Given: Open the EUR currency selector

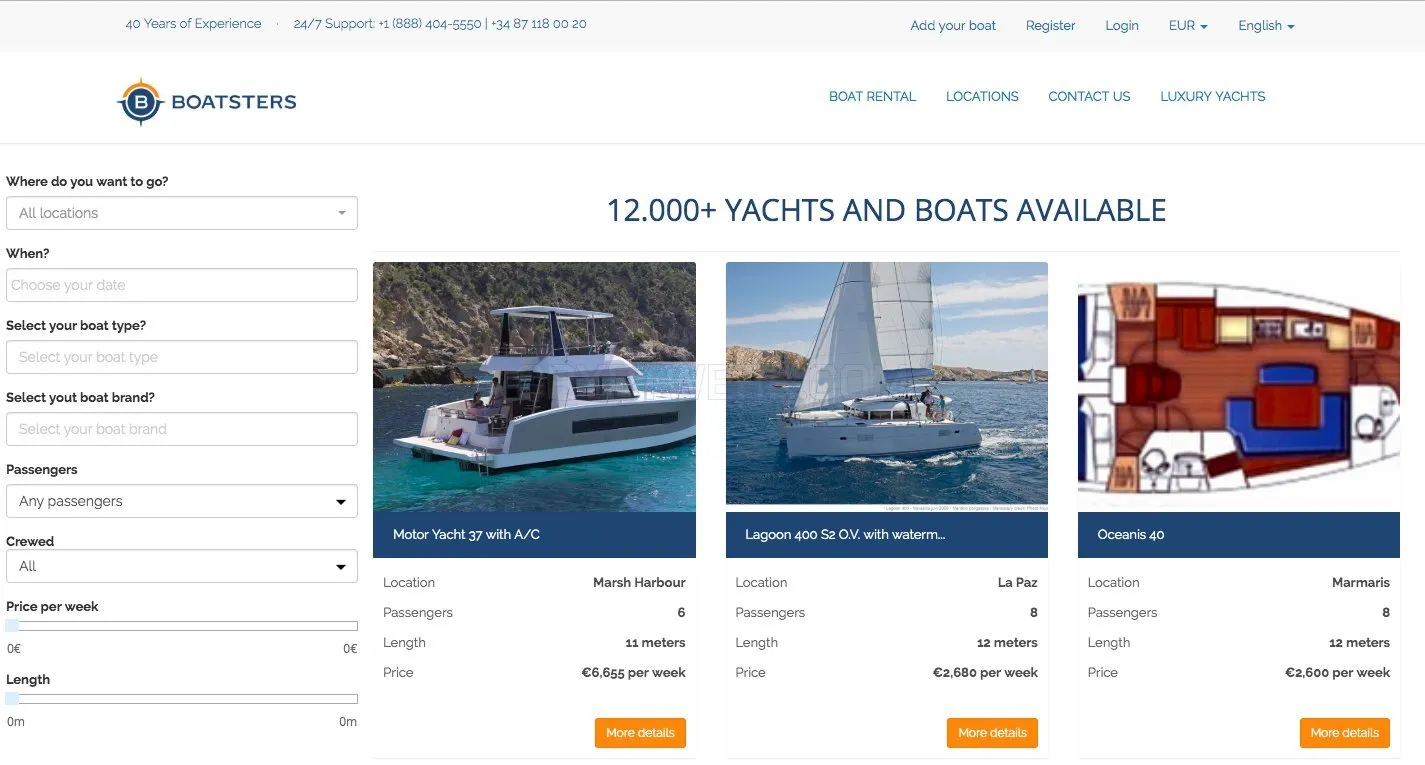Looking at the screenshot, I should (1188, 26).
